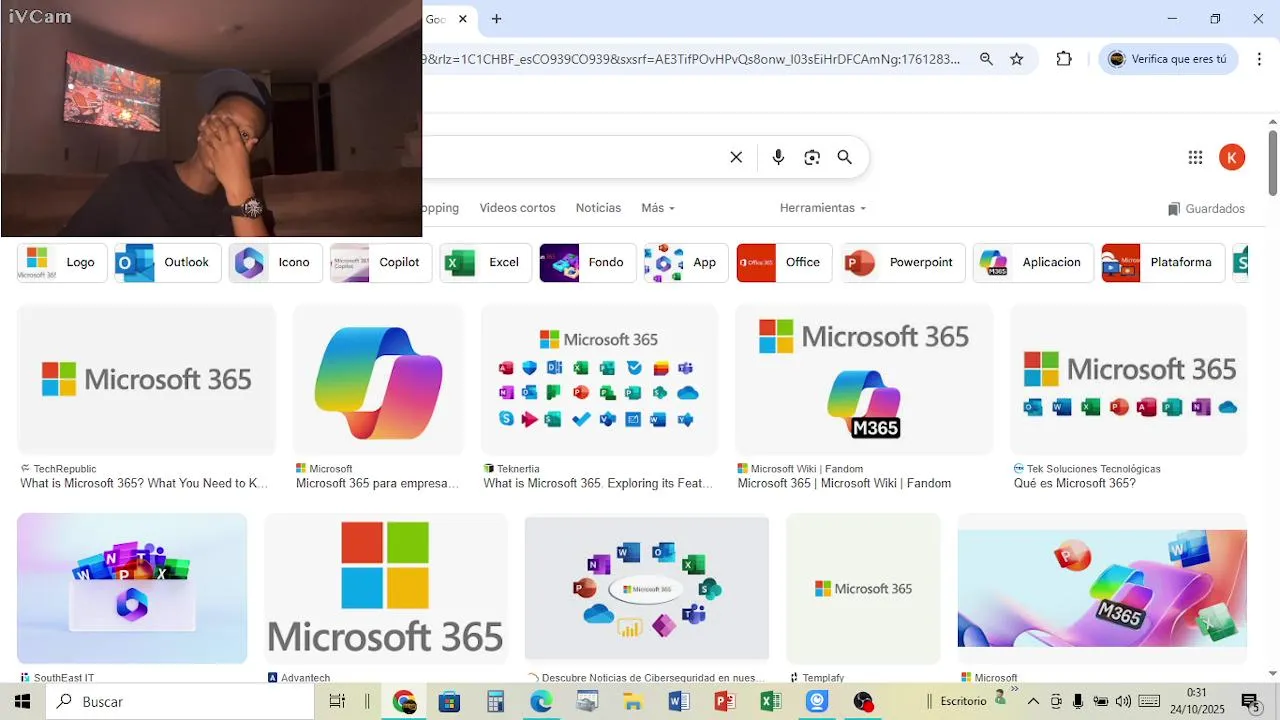
Task: Select the Icono filter chip
Action: pos(276,262)
